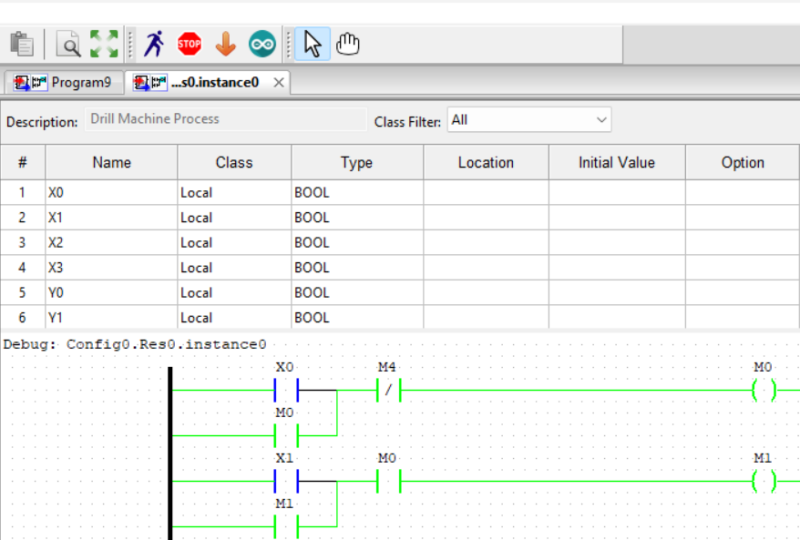The width and height of the screenshot is (800, 540).
Task: Select variable name X1 cell
Action: click(112, 217)
